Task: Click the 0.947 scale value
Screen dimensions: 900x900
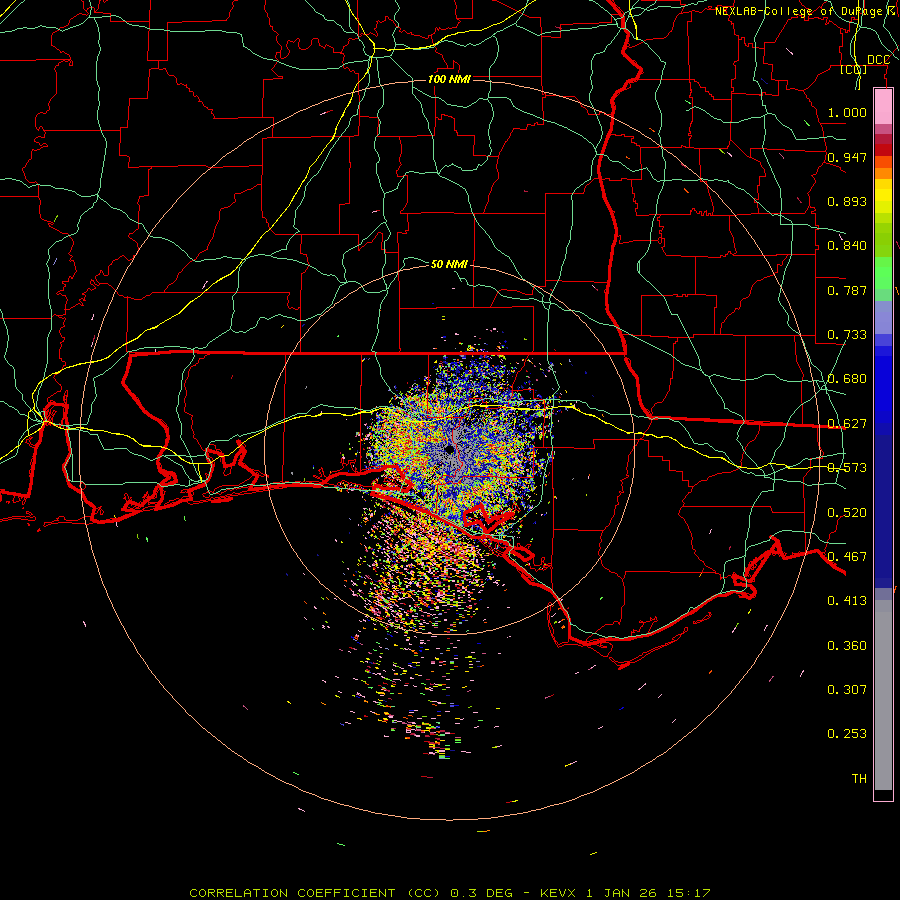Action: [x=847, y=157]
